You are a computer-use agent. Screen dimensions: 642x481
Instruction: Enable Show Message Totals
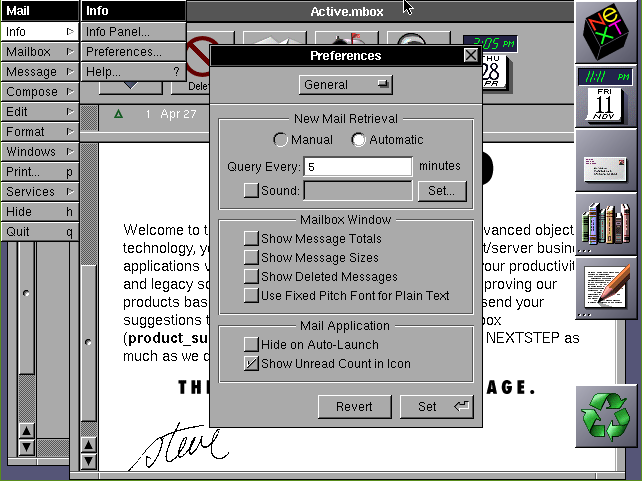click(x=251, y=238)
